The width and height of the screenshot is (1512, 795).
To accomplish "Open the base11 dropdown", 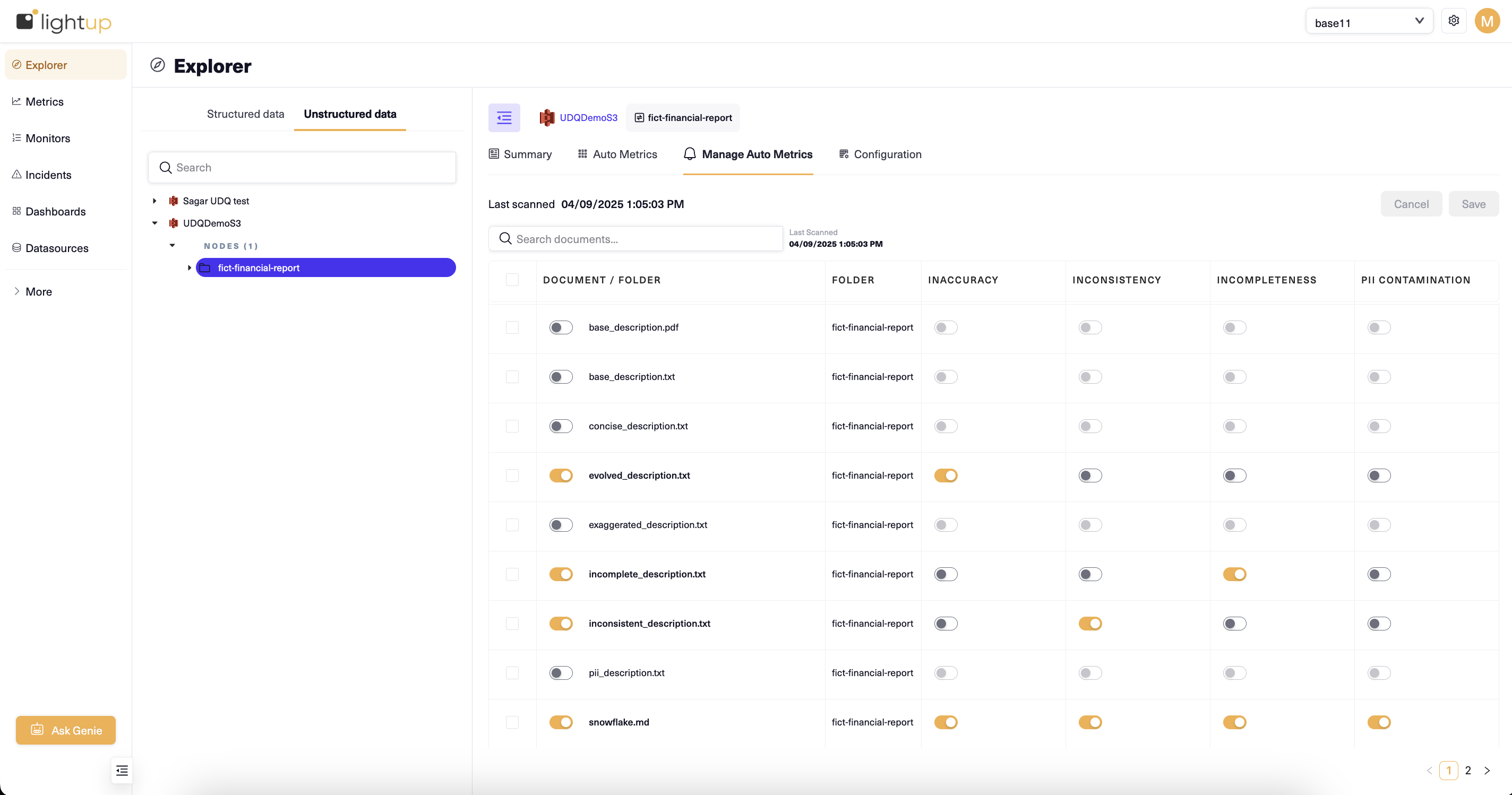I will [x=1368, y=22].
